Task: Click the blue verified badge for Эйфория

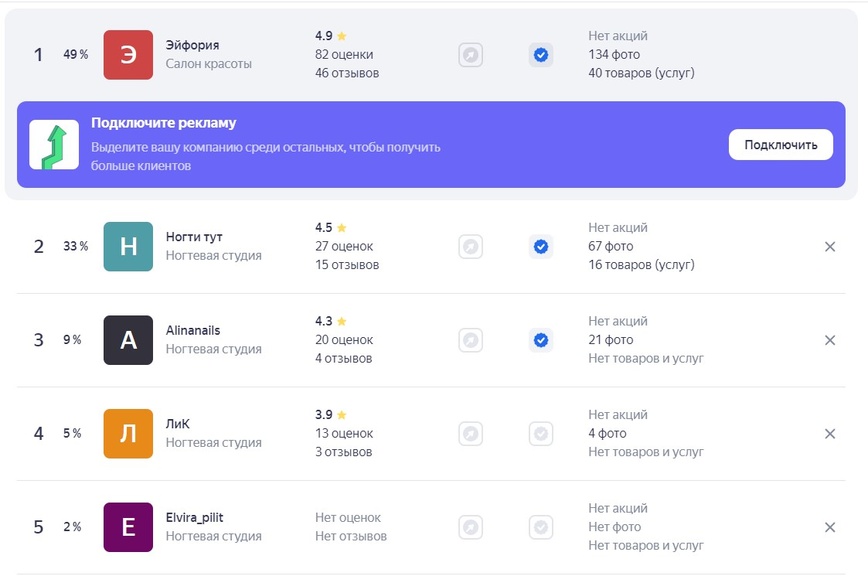Action: tap(541, 55)
